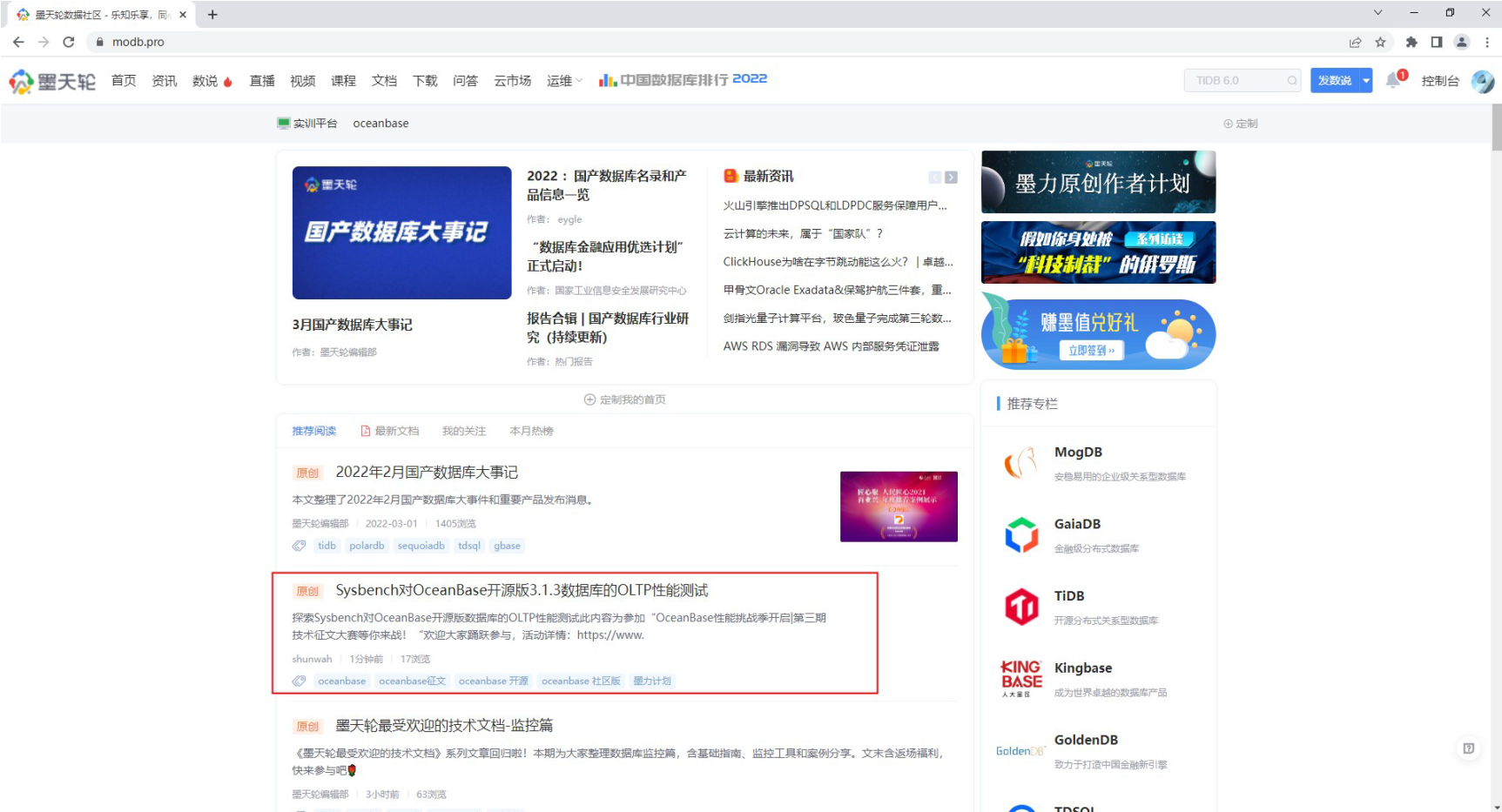Image resolution: width=1502 pixels, height=812 pixels.
Task: Open the 问答 menu item
Action: pyautogui.click(x=466, y=81)
